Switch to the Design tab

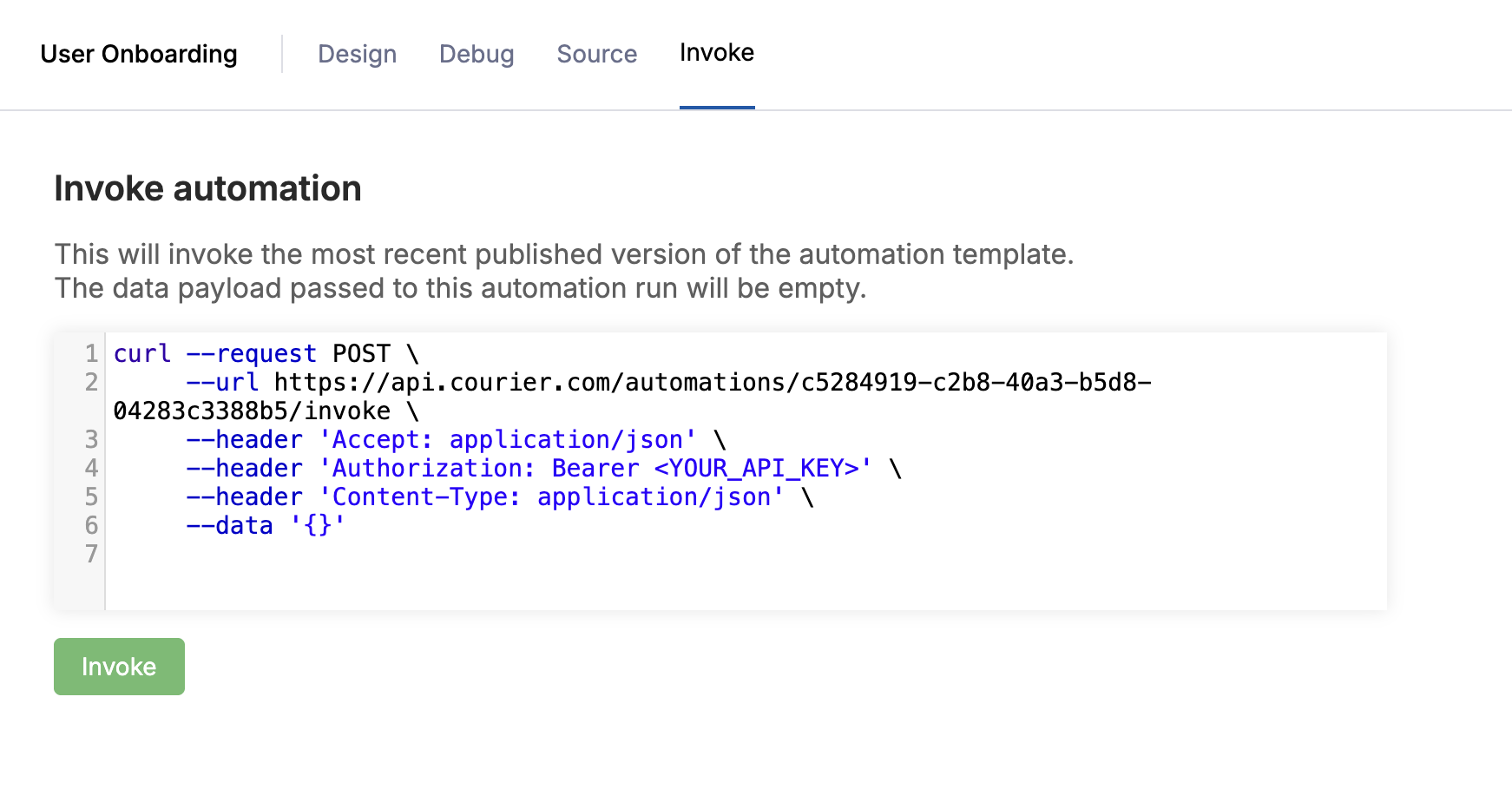[x=357, y=54]
